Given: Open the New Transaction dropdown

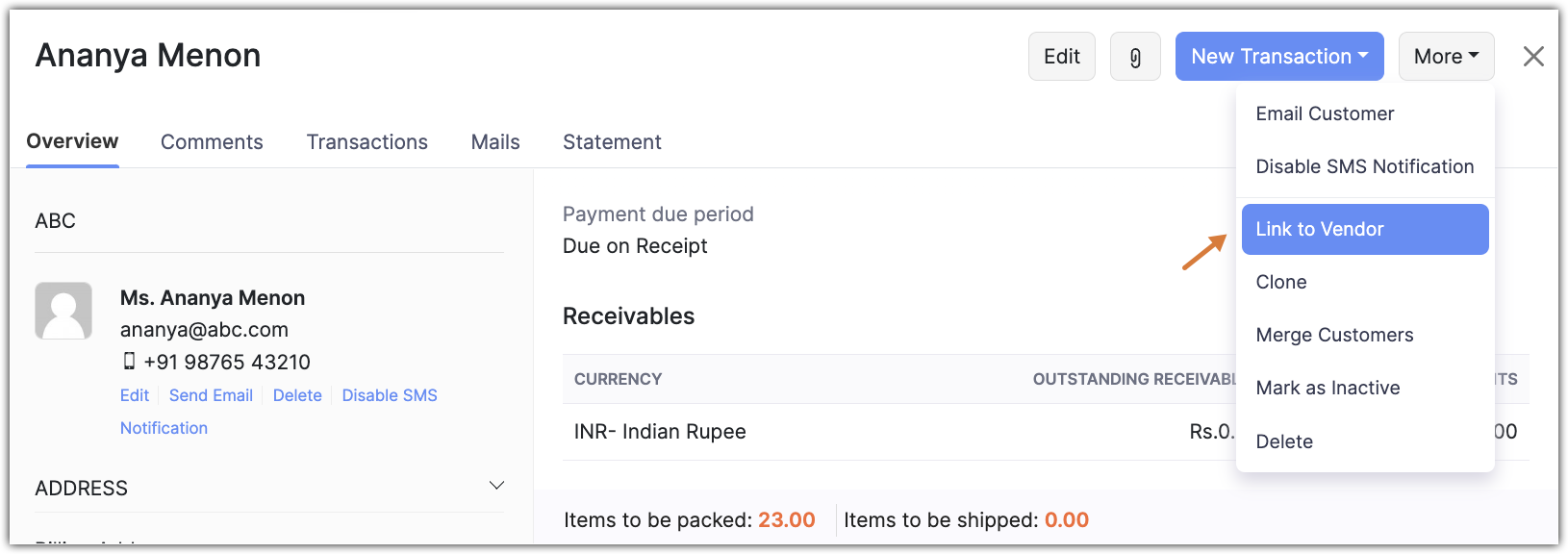Looking at the screenshot, I should pyautogui.click(x=1278, y=57).
